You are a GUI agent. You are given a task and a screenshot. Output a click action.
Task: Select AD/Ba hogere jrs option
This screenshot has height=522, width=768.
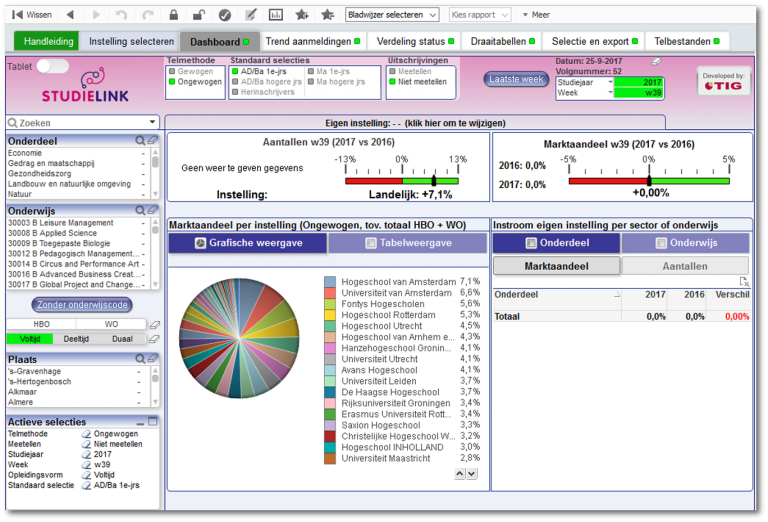tap(267, 82)
